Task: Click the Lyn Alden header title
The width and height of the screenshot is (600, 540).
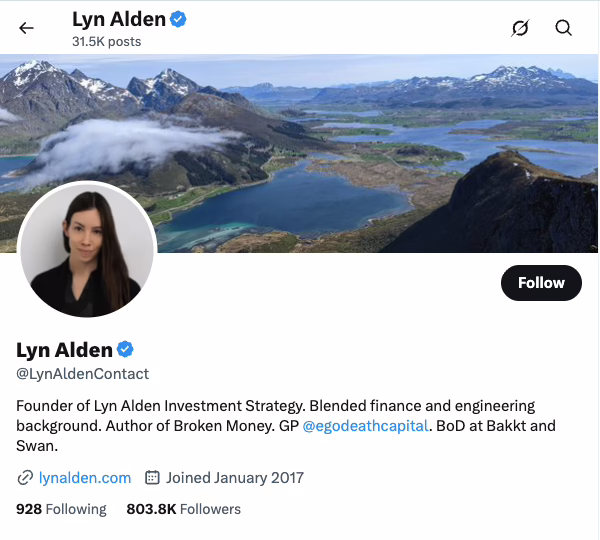Action: [x=119, y=19]
